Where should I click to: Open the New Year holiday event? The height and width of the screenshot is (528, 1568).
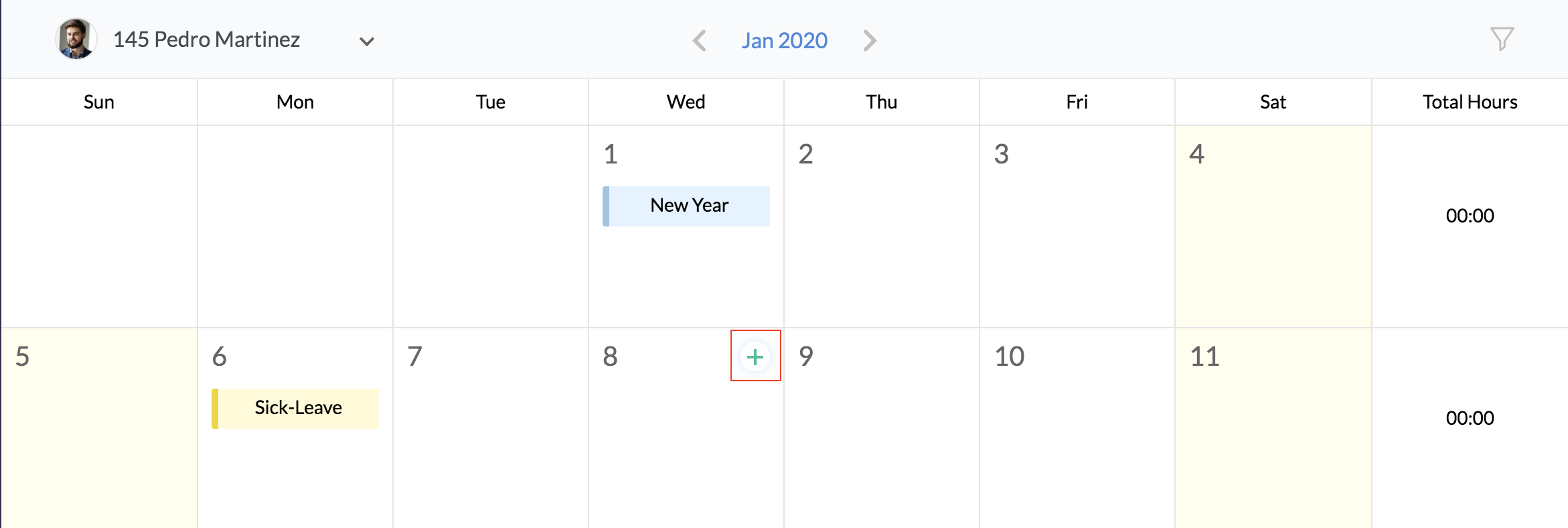point(687,206)
